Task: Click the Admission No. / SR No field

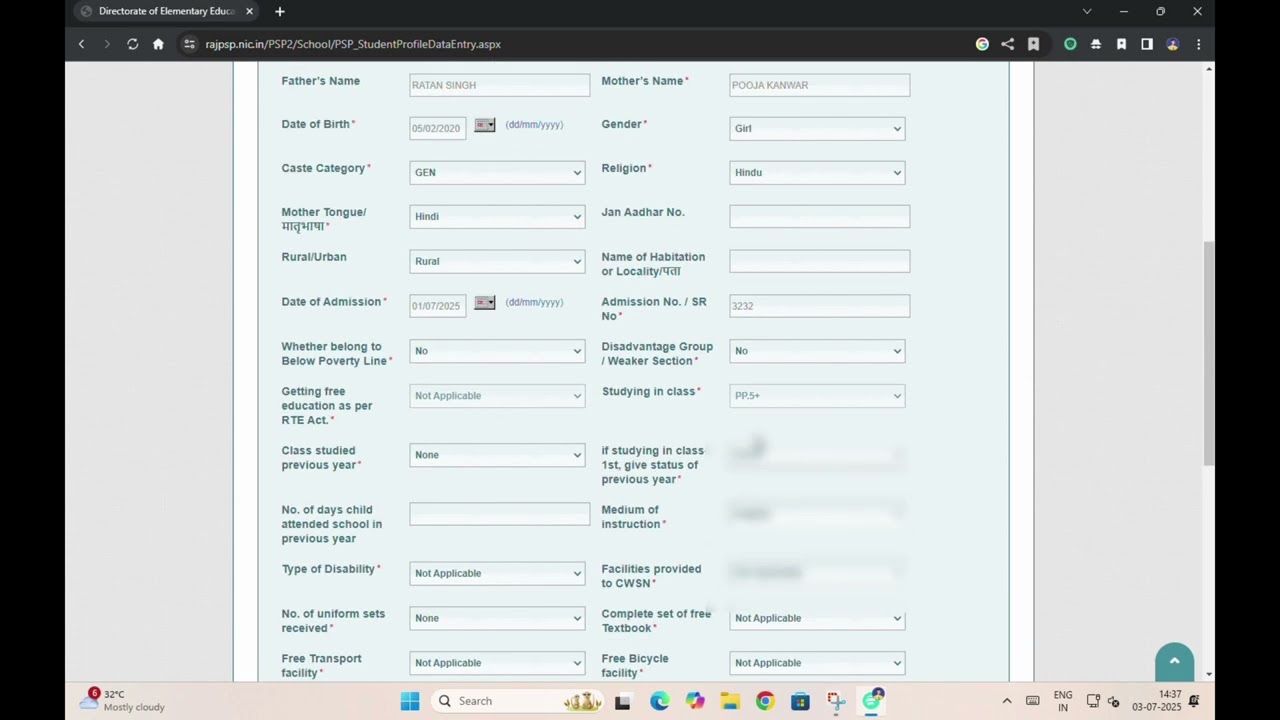Action: [x=819, y=305]
